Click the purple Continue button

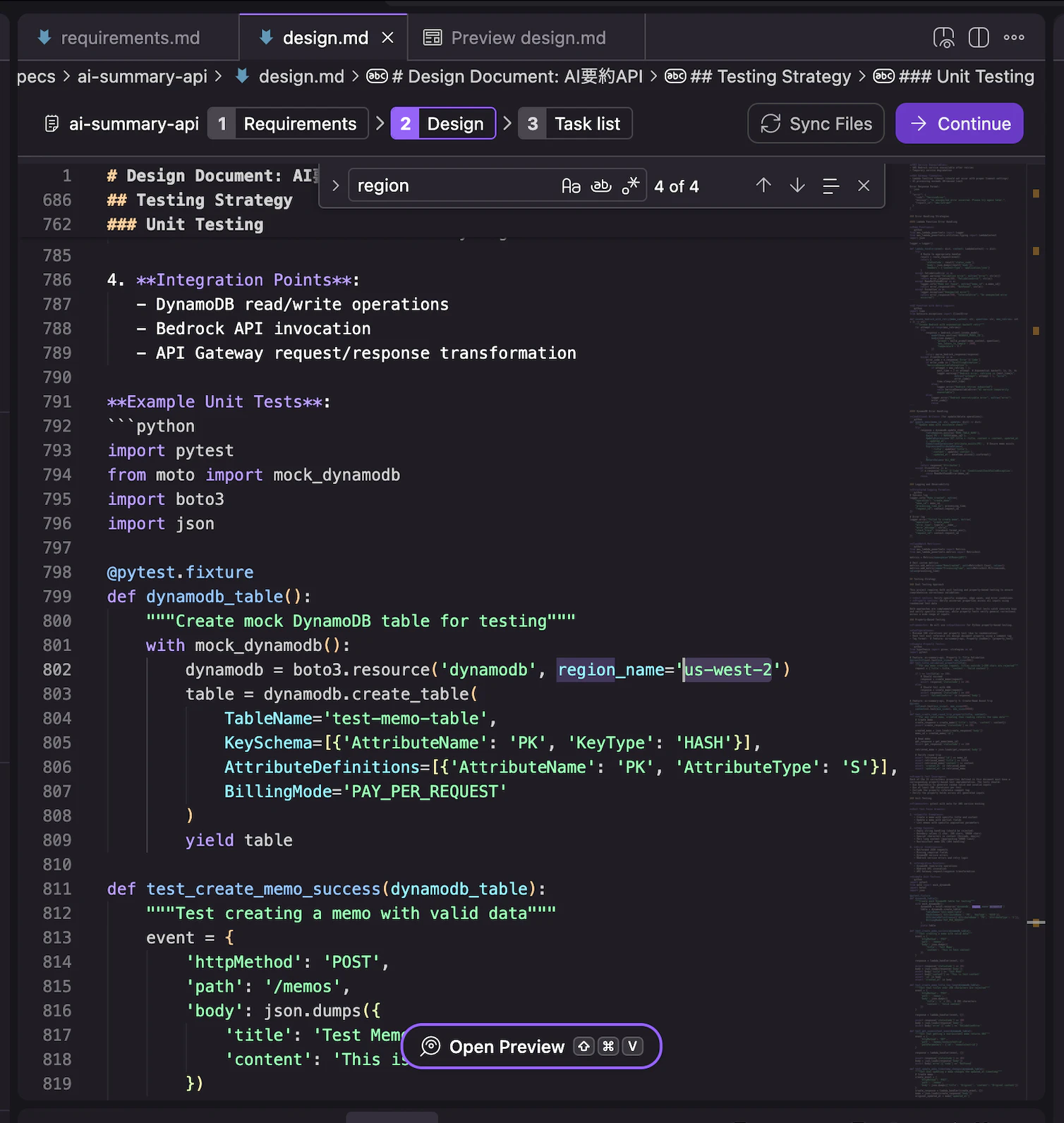click(x=960, y=123)
